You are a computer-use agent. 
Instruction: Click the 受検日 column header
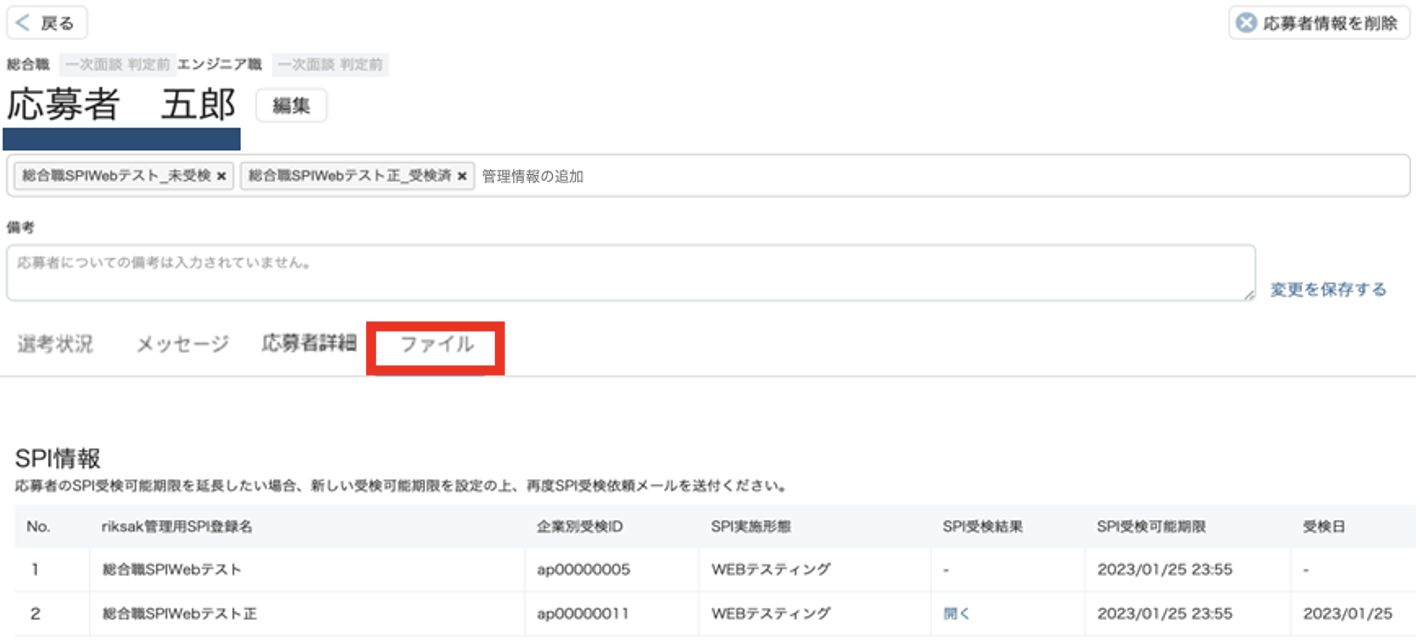(x=1323, y=526)
